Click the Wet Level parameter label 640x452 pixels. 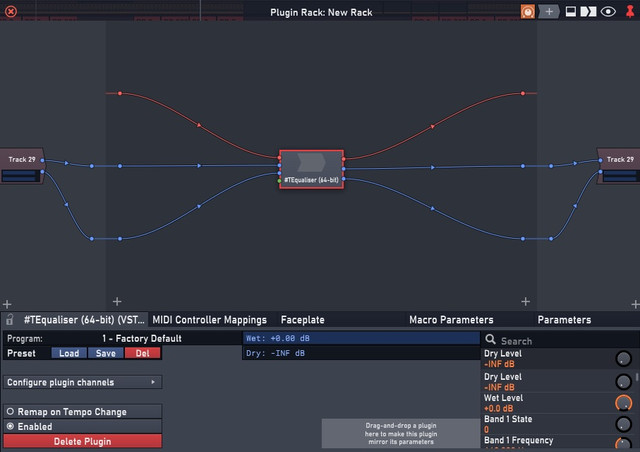coord(503,398)
